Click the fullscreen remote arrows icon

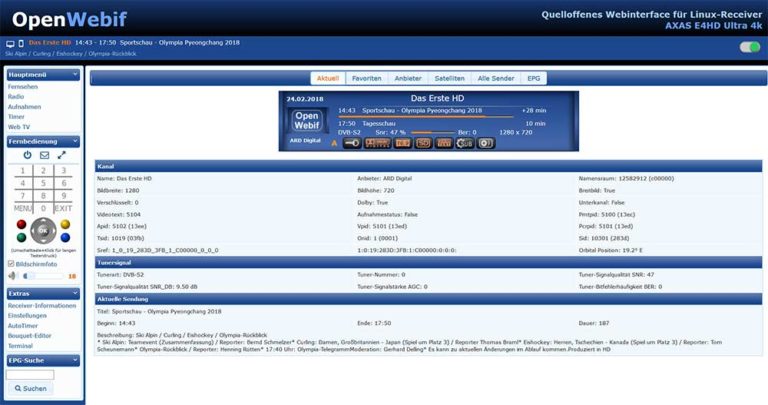click(62, 155)
